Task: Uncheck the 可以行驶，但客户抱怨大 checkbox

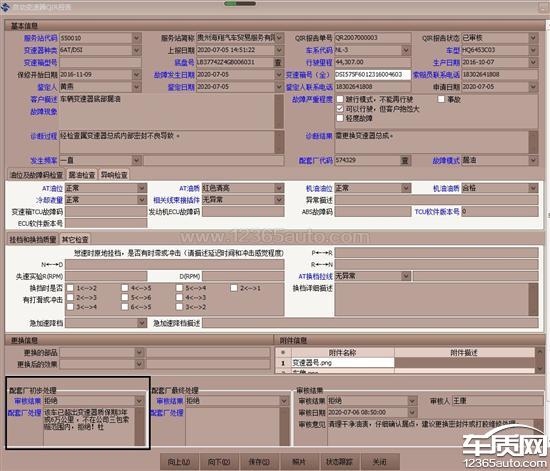Action: click(340, 109)
